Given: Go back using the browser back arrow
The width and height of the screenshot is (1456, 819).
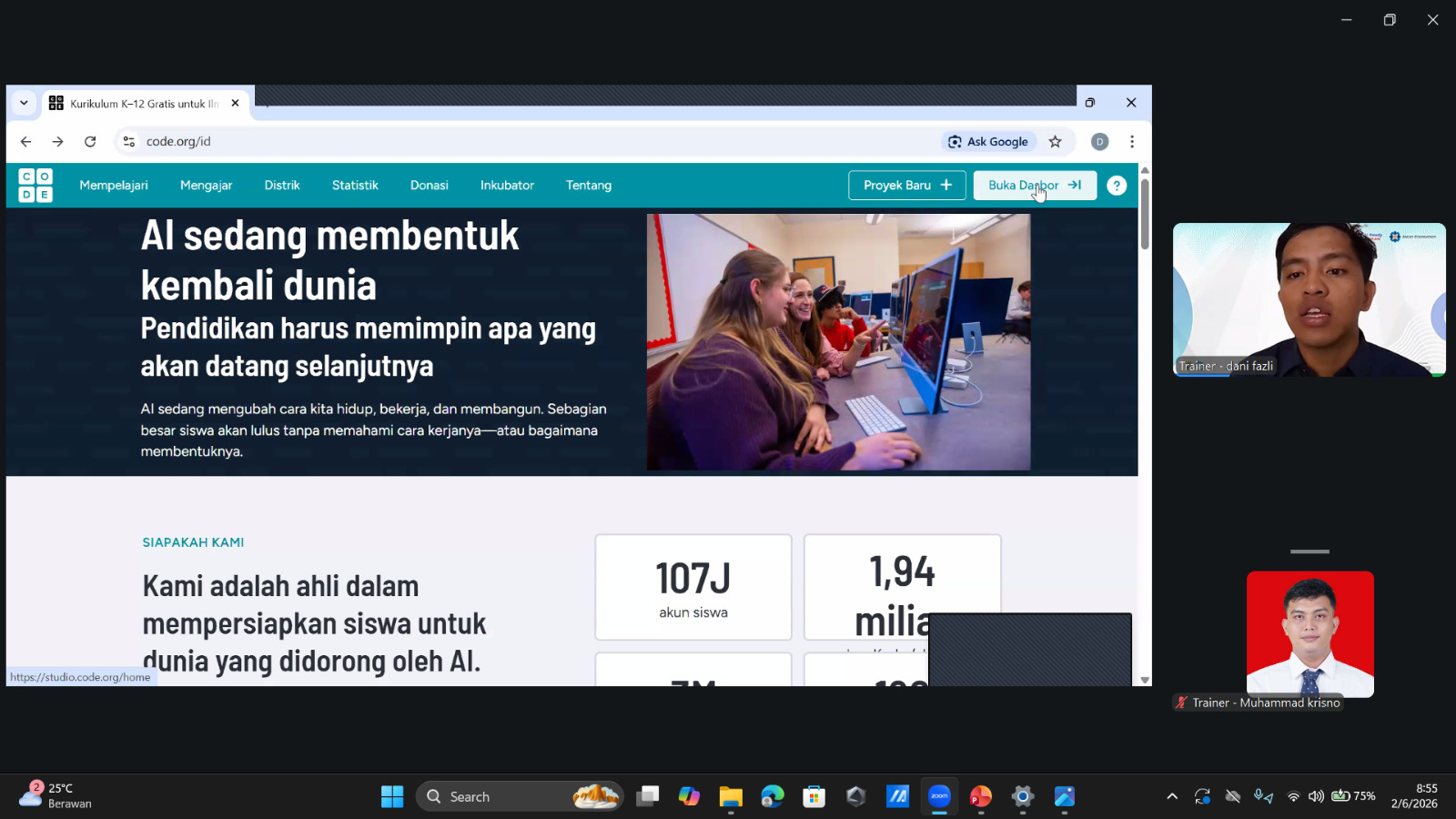Looking at the screenshot, I should pyautogui.click(x=25, y=142).
